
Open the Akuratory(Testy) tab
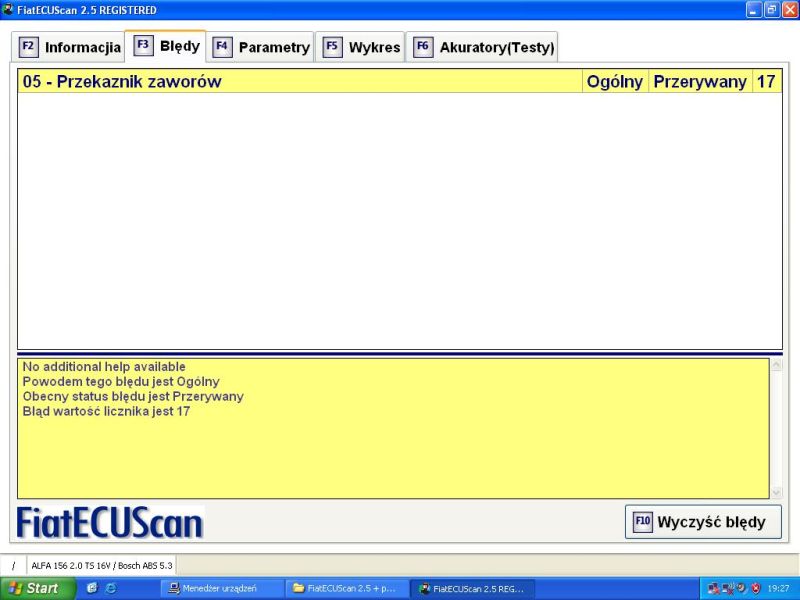[482, 47]
